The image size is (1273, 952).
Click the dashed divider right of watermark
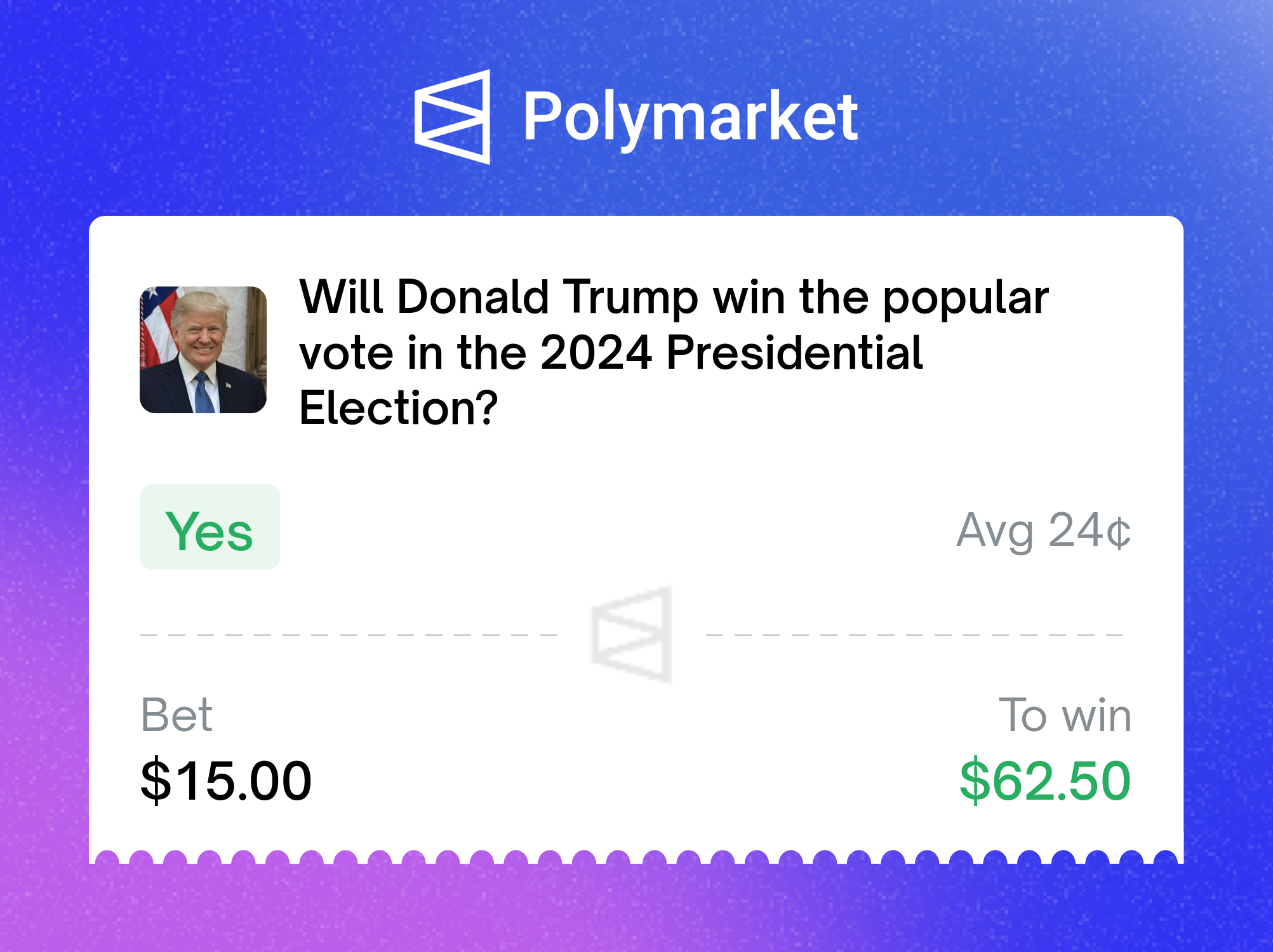point(915,634)
